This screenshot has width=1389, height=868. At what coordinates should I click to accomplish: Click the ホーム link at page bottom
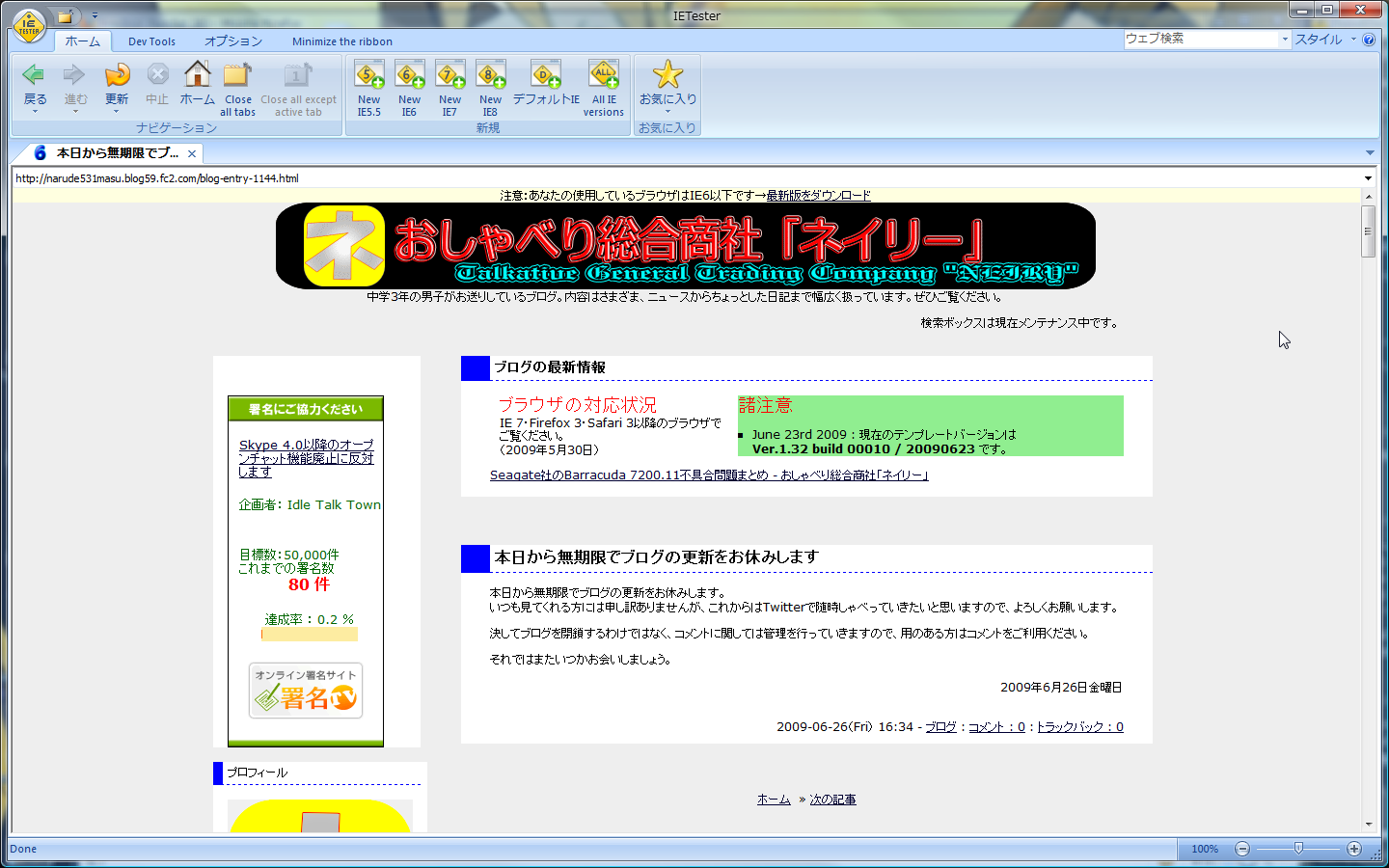point(774,800)
